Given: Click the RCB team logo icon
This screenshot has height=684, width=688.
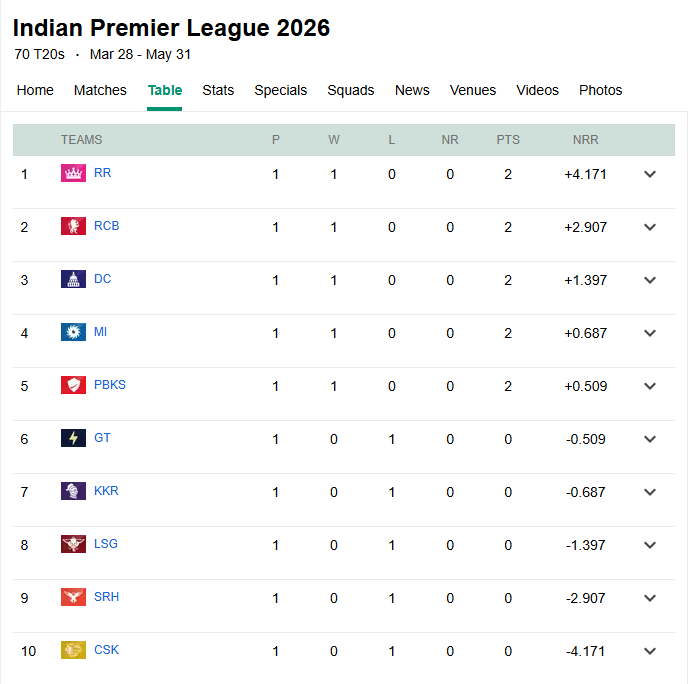Looking at the screenshot, I should pos(73,226).
